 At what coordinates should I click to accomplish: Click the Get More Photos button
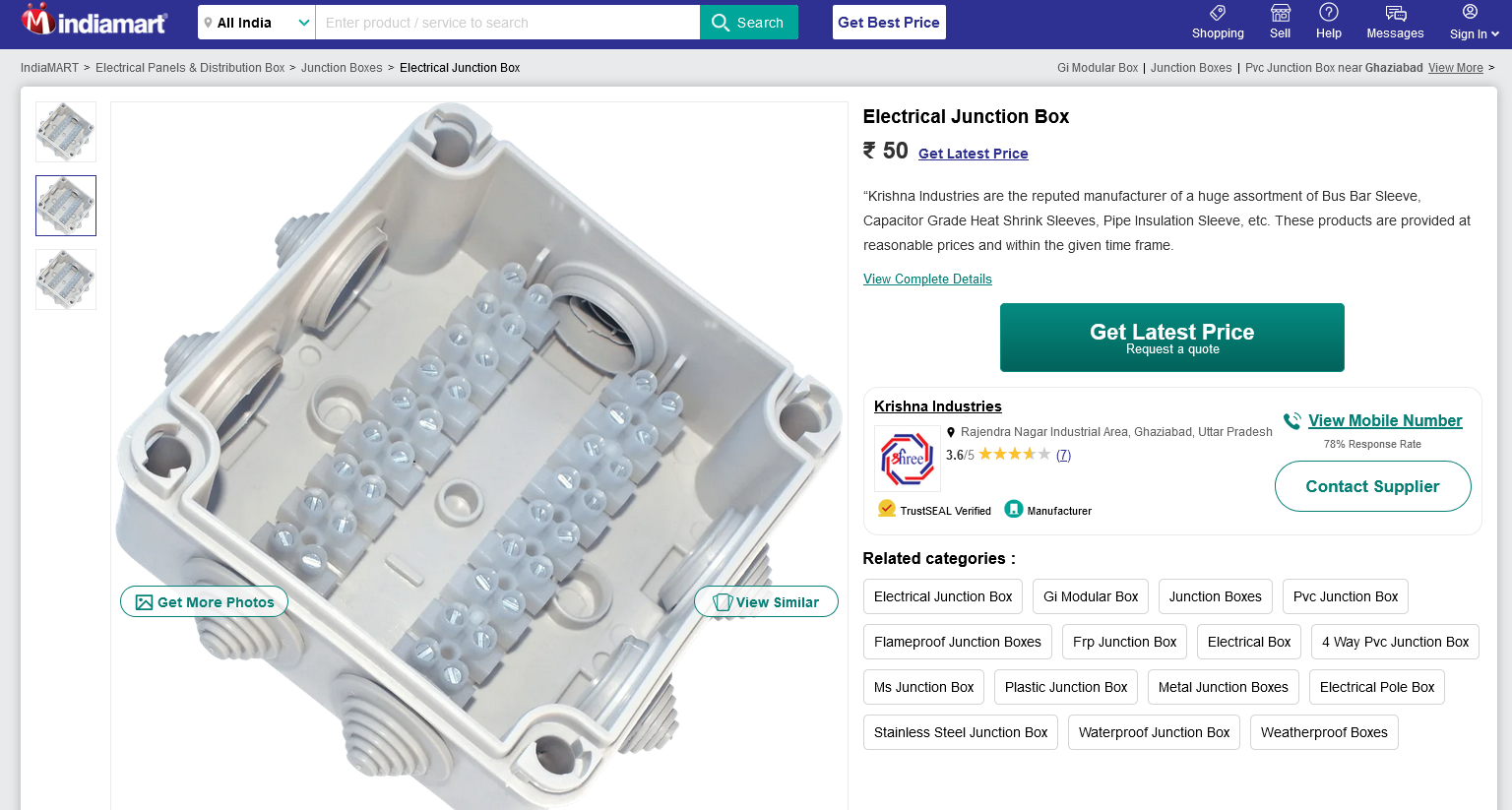click(x=204, y=602)
